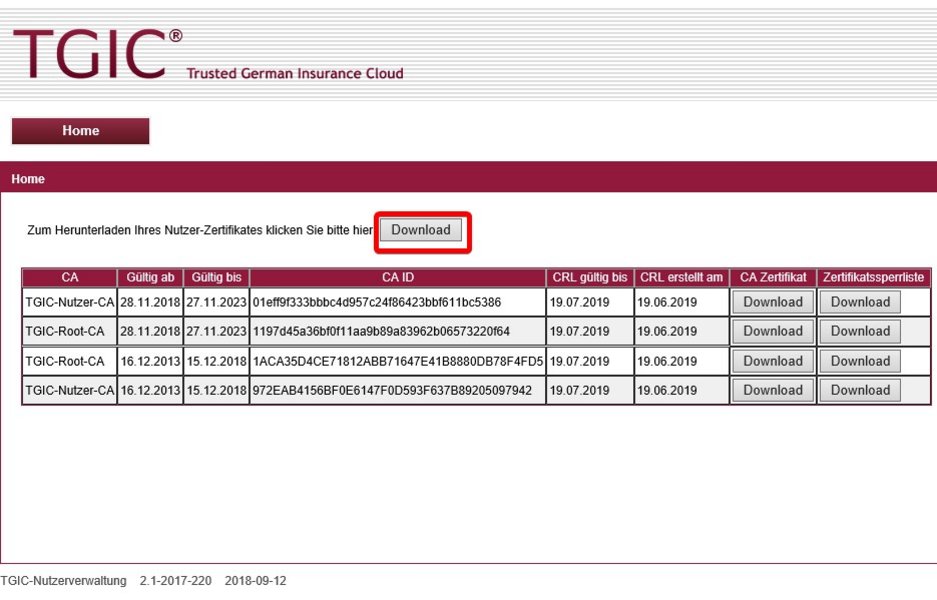Viewport: 937px width, 600px height.
Task: Download Zertifikatssperrliste for CA ID 1ACA35D4CE71812A...
Action: (860, 362)
